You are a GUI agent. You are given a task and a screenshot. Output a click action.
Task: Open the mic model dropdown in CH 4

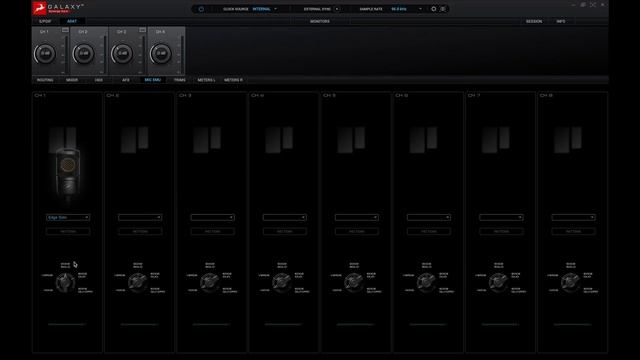pyautogui.click(x=284, y=218)
